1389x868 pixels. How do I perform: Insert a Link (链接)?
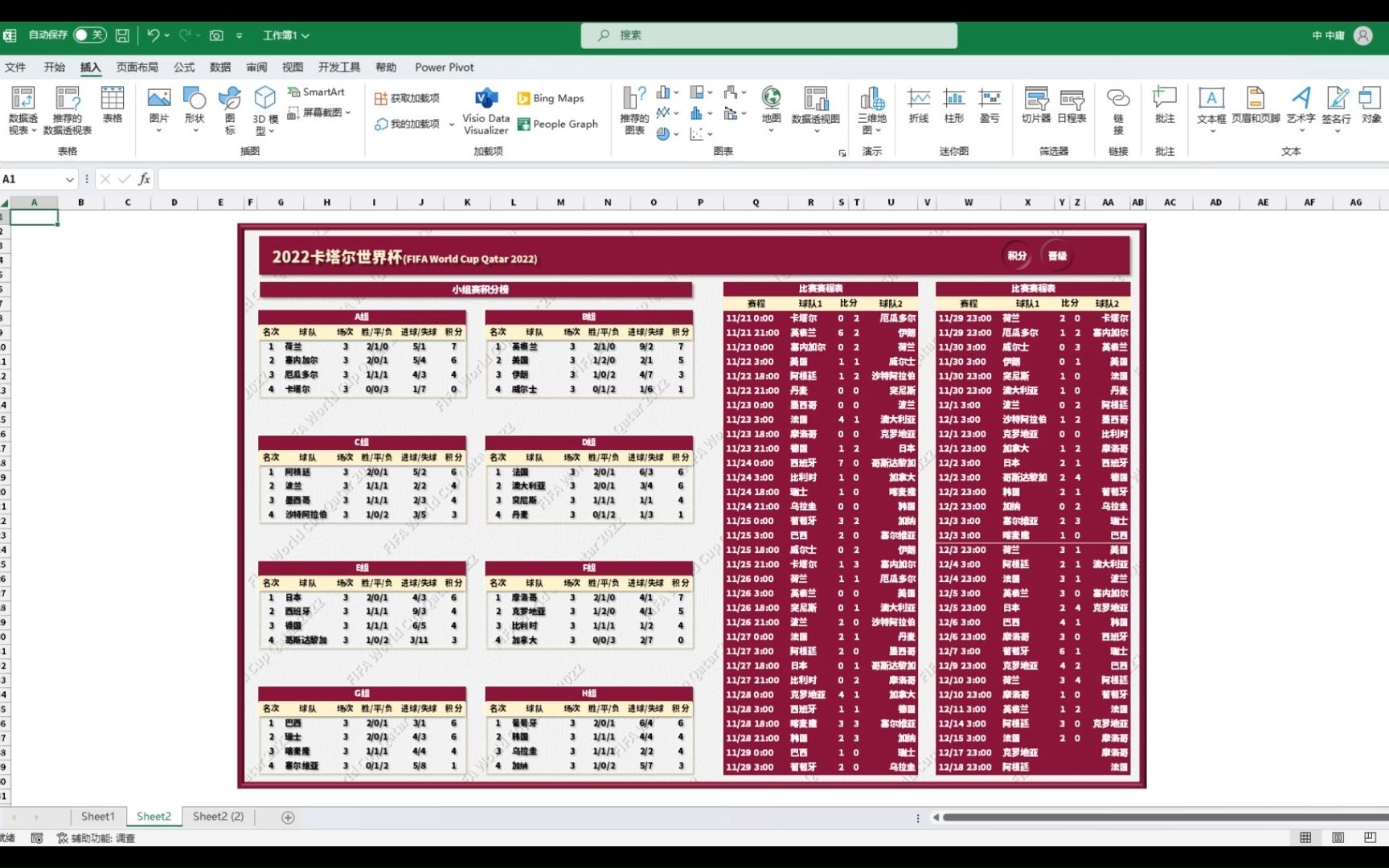[1118, 110]
